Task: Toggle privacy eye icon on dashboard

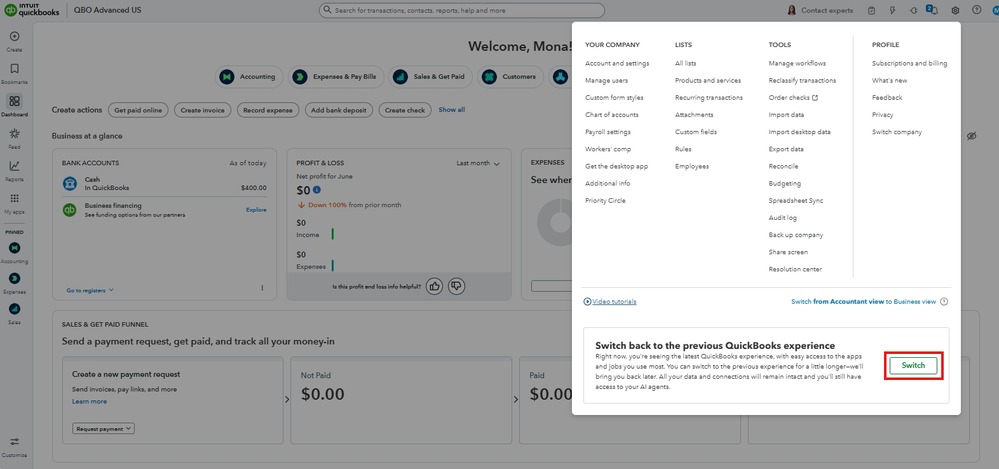Action: pyautogui.click(x=971, y=136)
